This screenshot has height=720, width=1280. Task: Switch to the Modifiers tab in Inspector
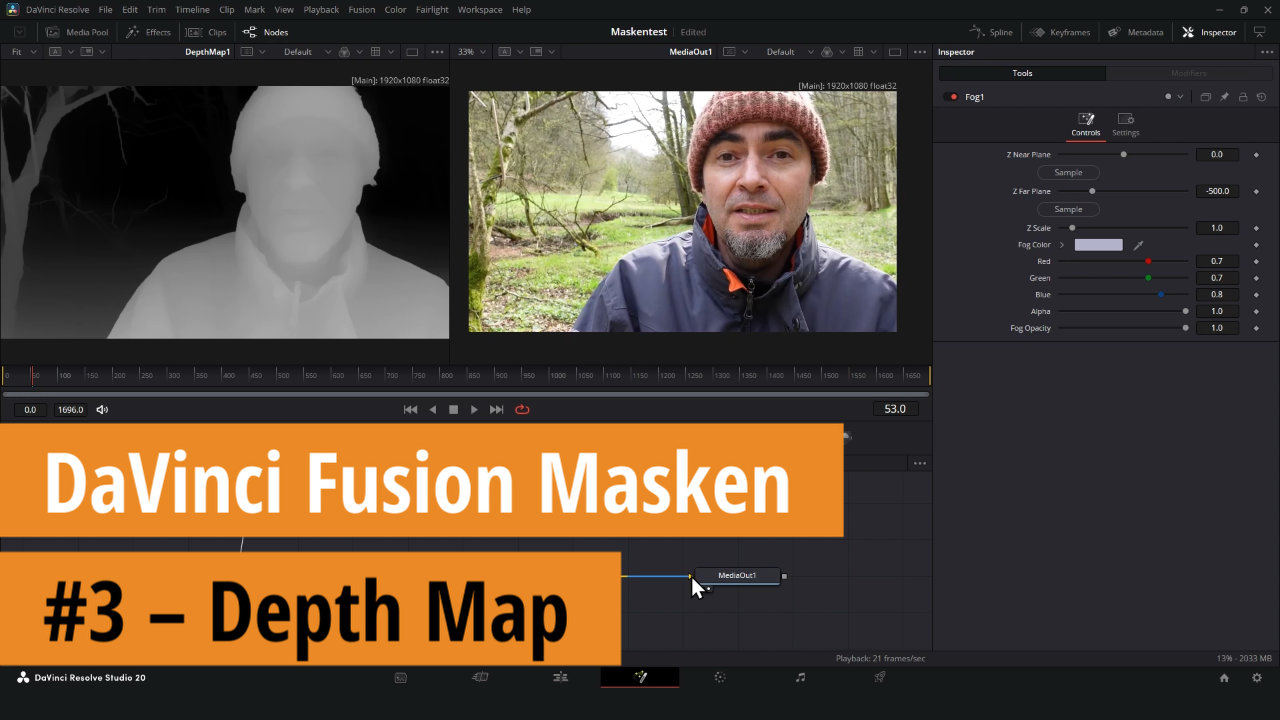1188,73
